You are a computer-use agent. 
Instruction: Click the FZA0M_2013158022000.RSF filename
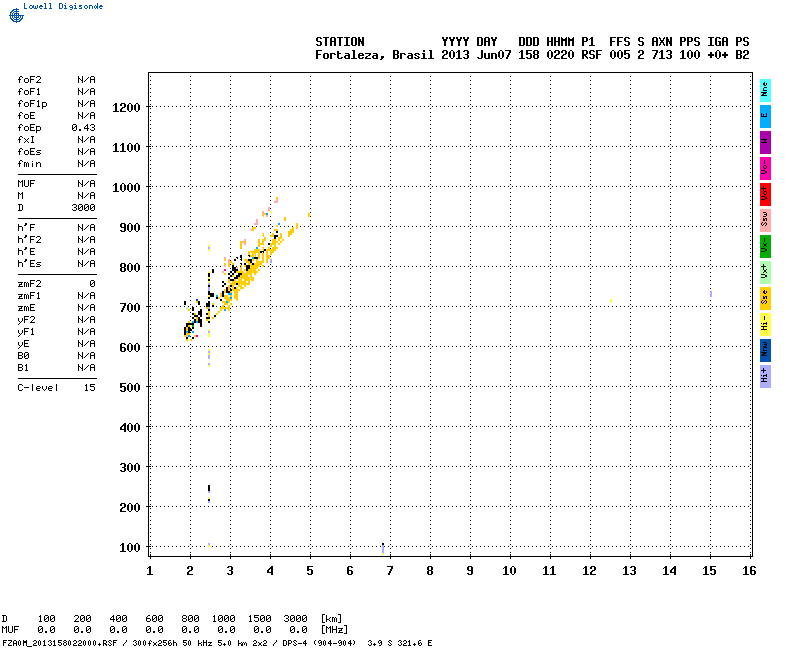point(60,643)
